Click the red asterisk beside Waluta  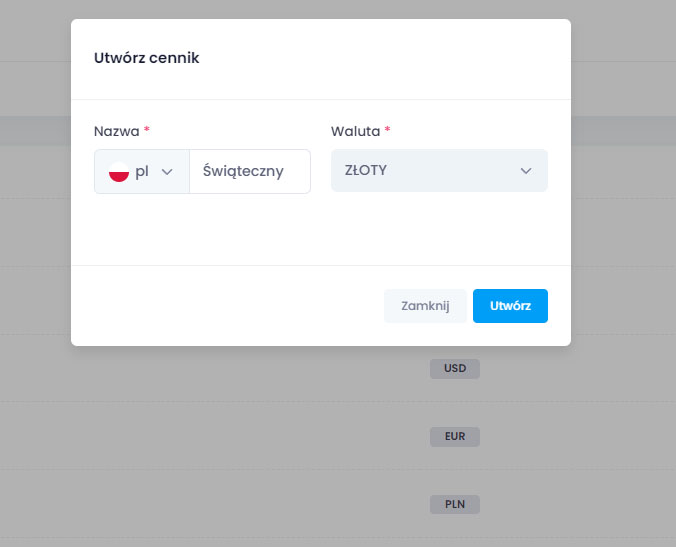388,131
